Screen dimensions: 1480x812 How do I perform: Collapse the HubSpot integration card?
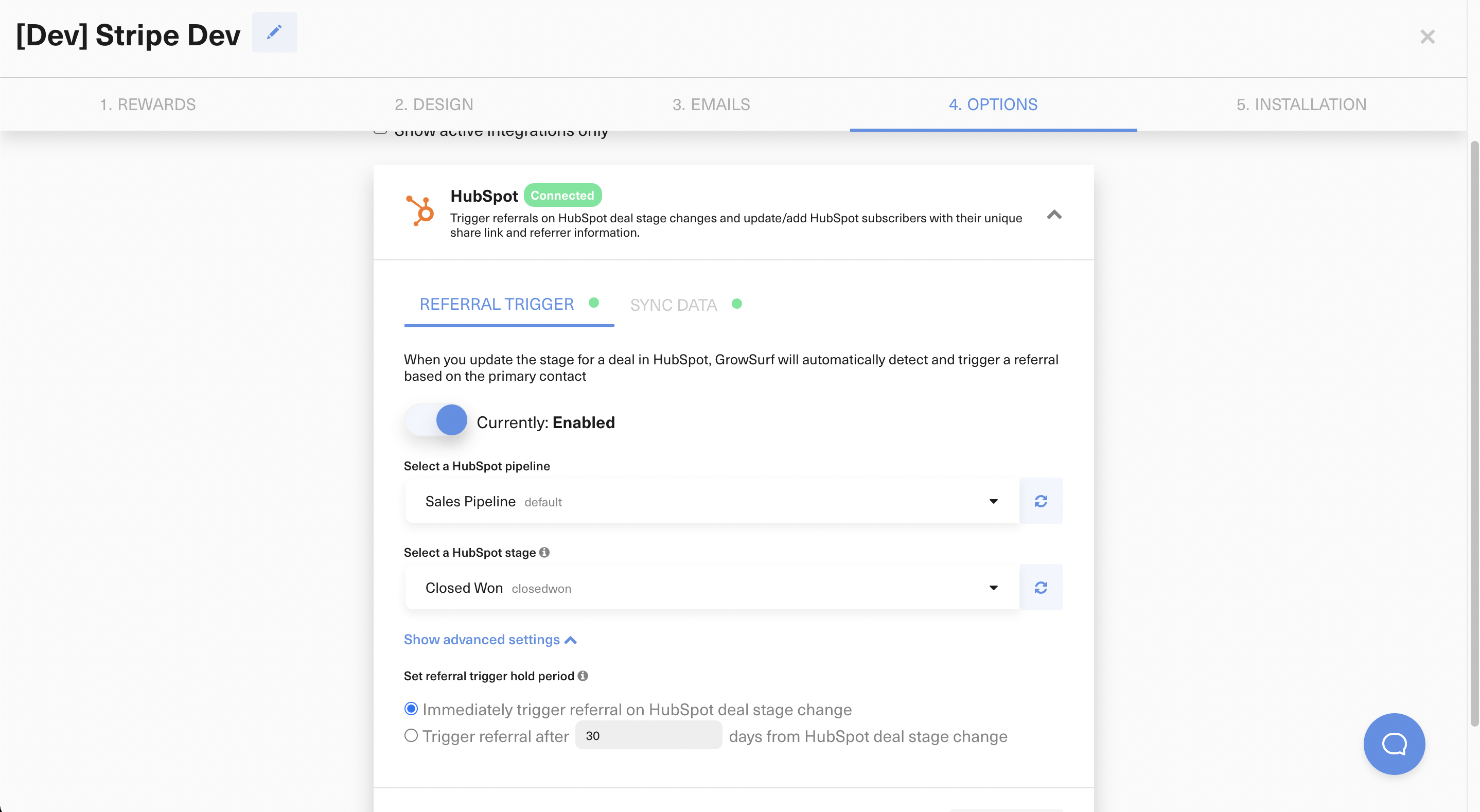(1054, 215)
